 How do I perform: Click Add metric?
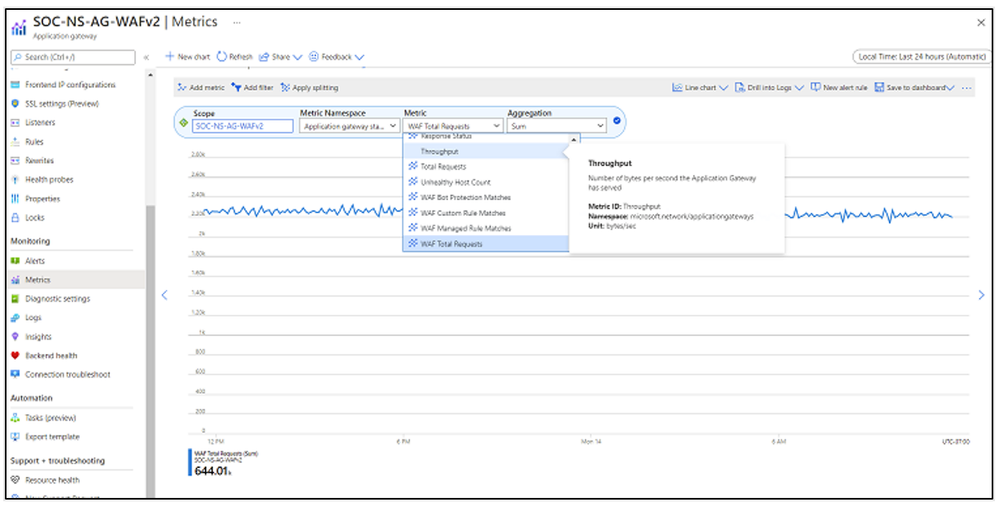(201, 88)
